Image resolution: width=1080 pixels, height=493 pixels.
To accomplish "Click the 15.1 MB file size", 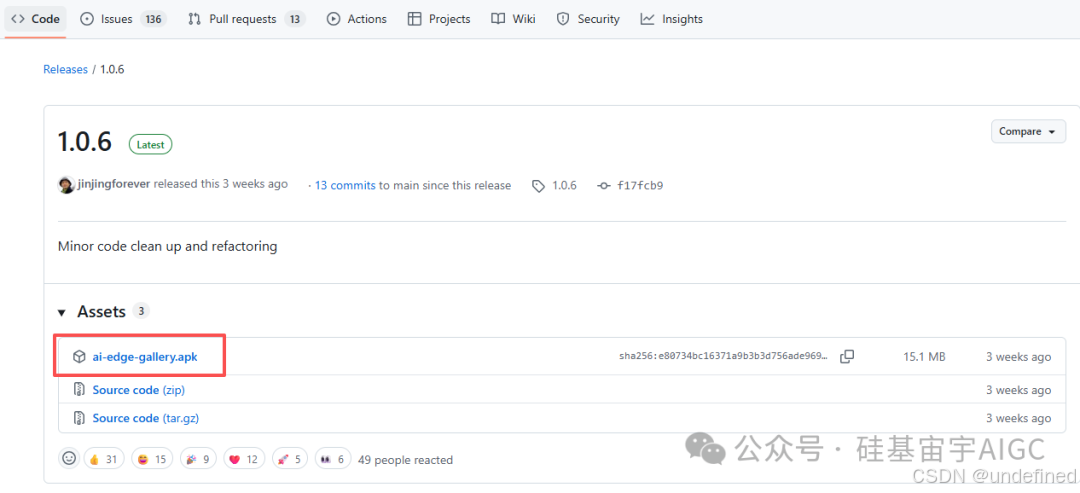I will pyautogui.click(x=924, y=357).
